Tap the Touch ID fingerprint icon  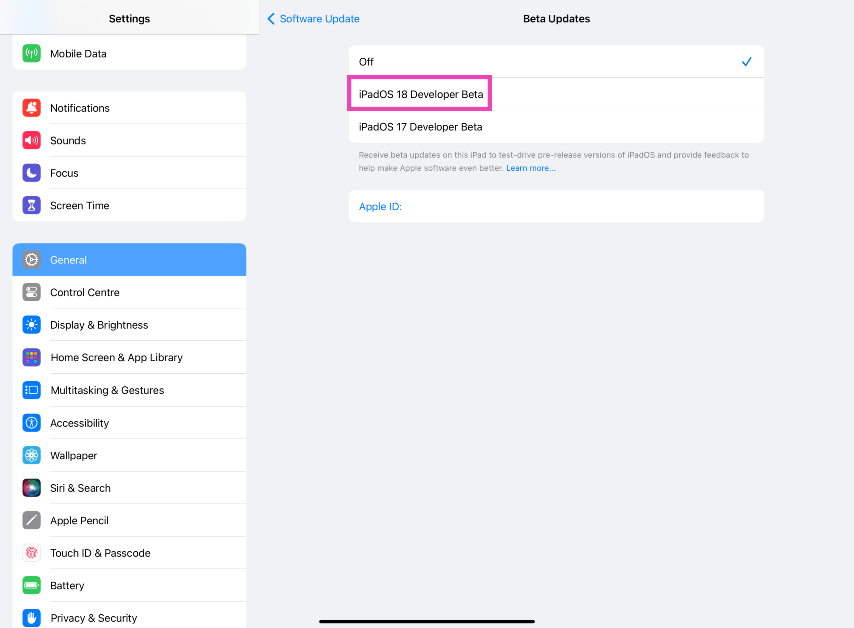coord(32,553)
